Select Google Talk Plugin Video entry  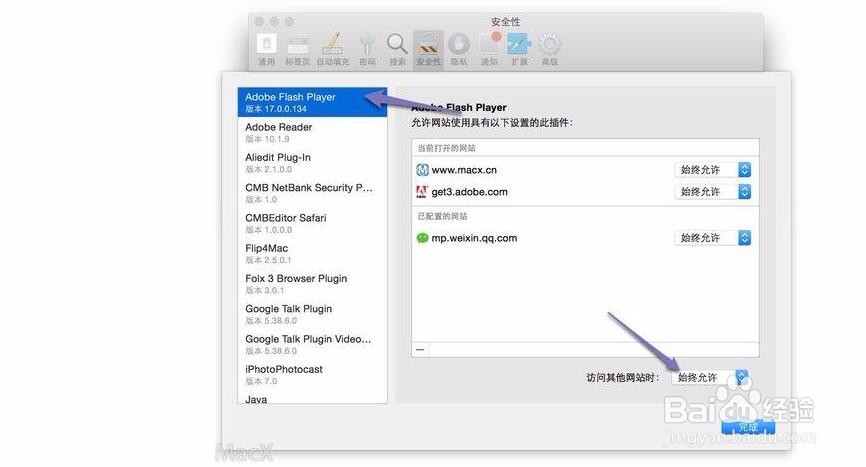click(x=312, y=344)
